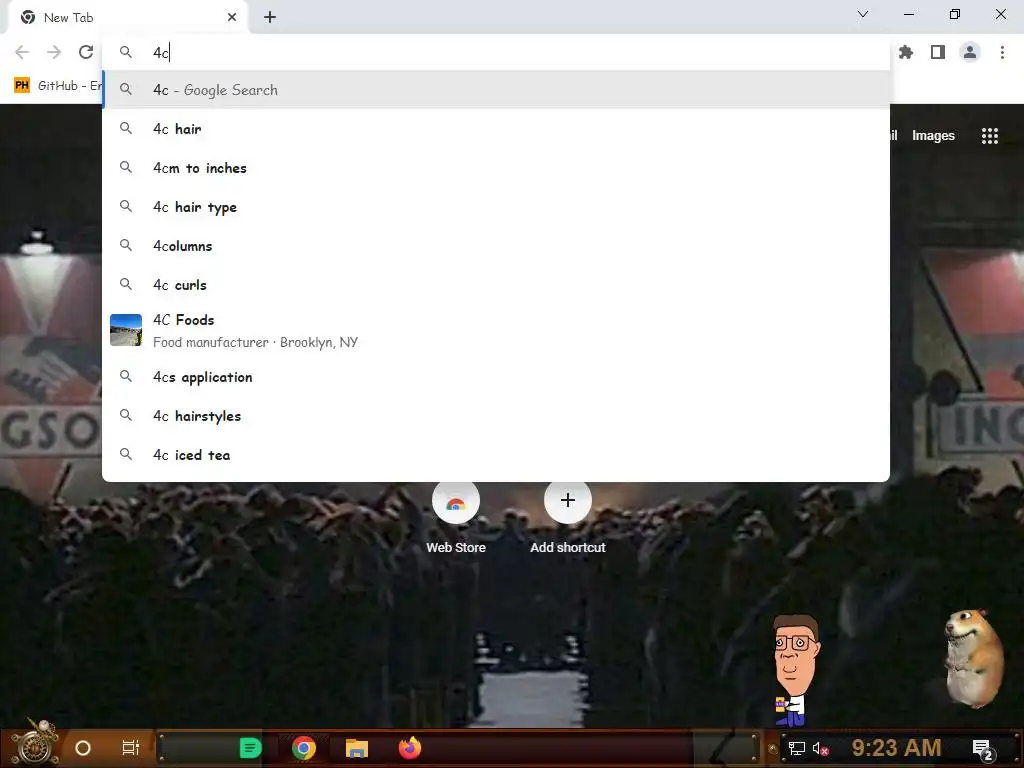Open the steampunk Start menu button
Screen dimensions: 1024x768
tap(33, 744)
